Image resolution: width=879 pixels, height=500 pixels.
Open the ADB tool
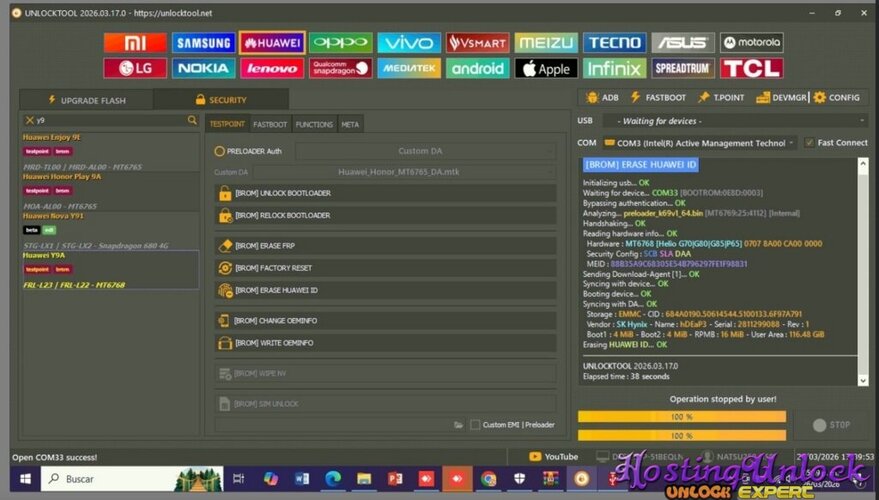tap(602, 98)
